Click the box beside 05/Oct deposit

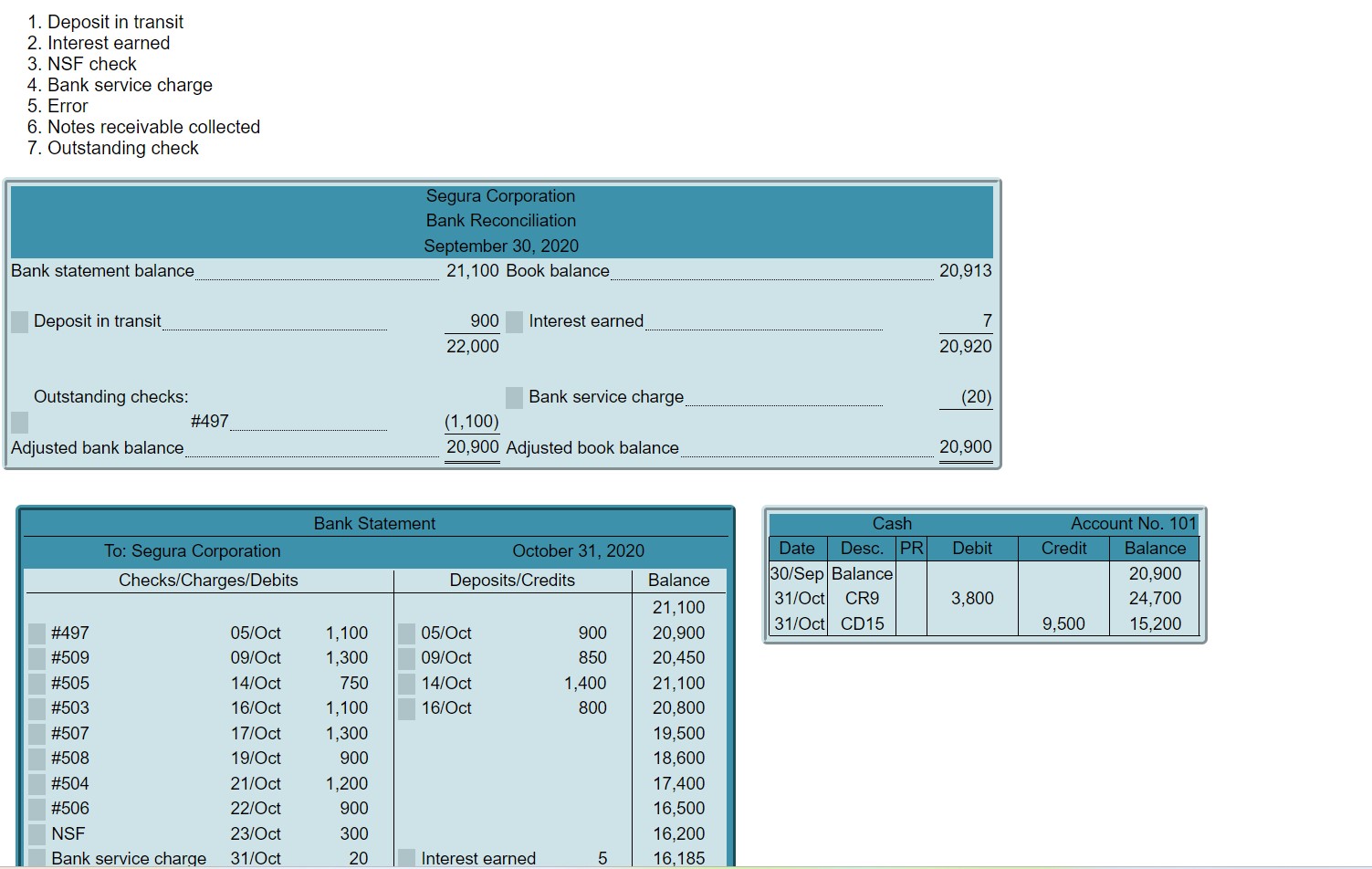pyautogui.click(x=406, y=633)
